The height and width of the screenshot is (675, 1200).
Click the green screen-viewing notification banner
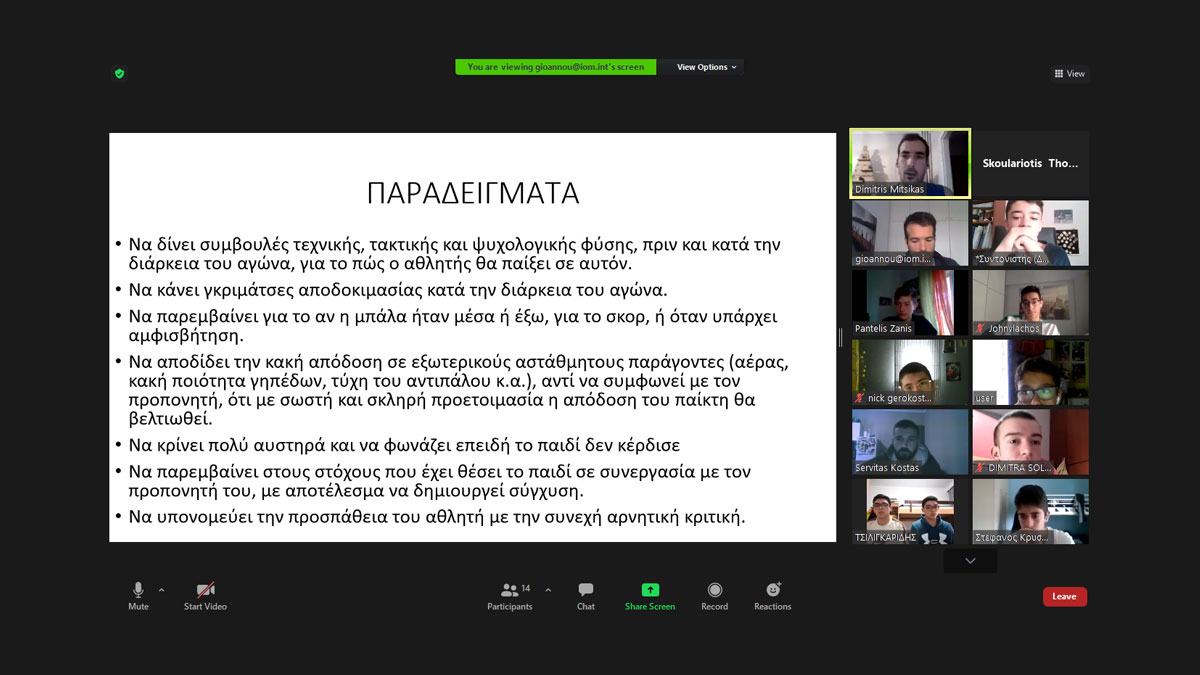click(x=556, y=67)
